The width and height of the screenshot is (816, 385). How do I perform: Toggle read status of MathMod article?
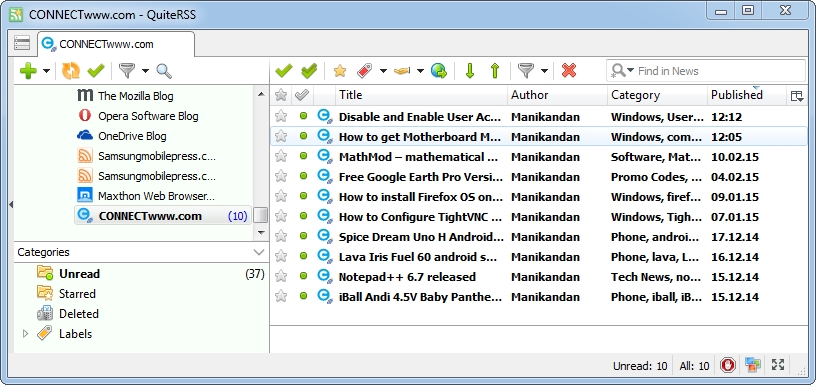coord(303,156)
